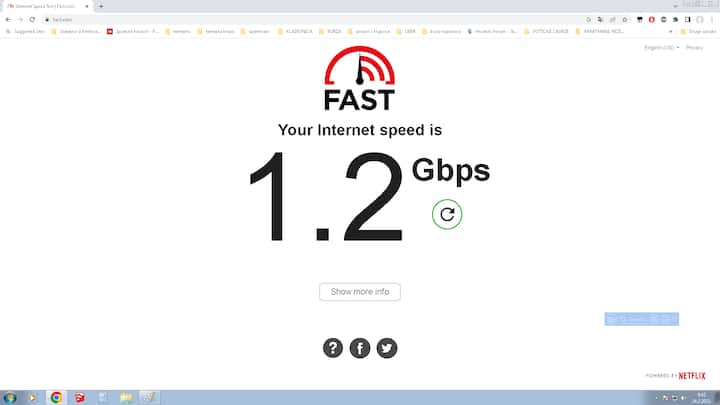Reload the page using browser refresh button
The height and width of the screenshot is (405, 720).
coord(32,20)
